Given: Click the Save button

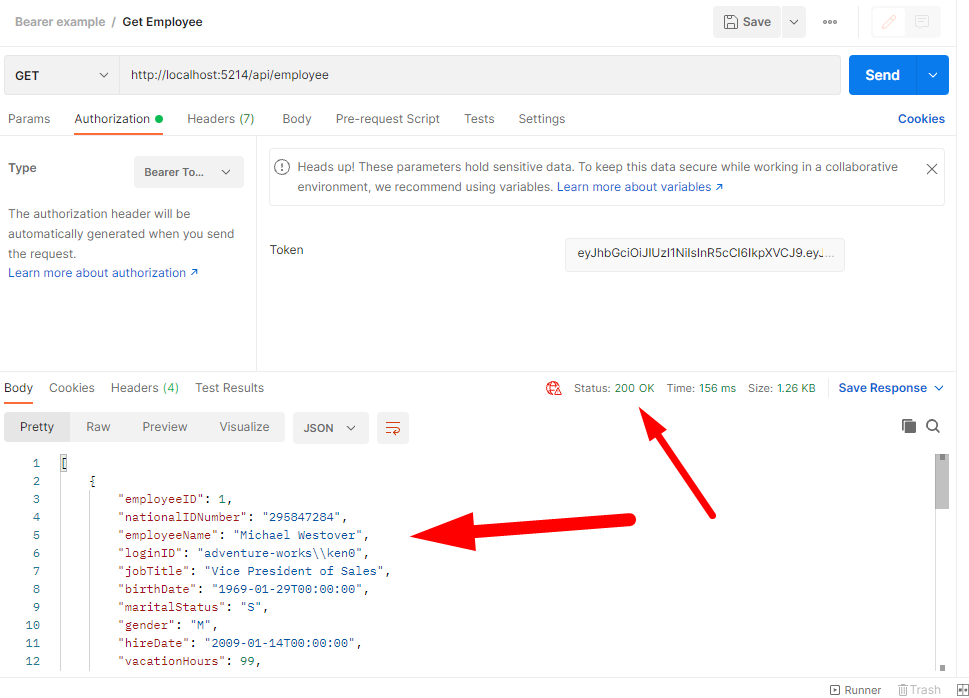Looking at the screenshot, I should coord(747,22).
